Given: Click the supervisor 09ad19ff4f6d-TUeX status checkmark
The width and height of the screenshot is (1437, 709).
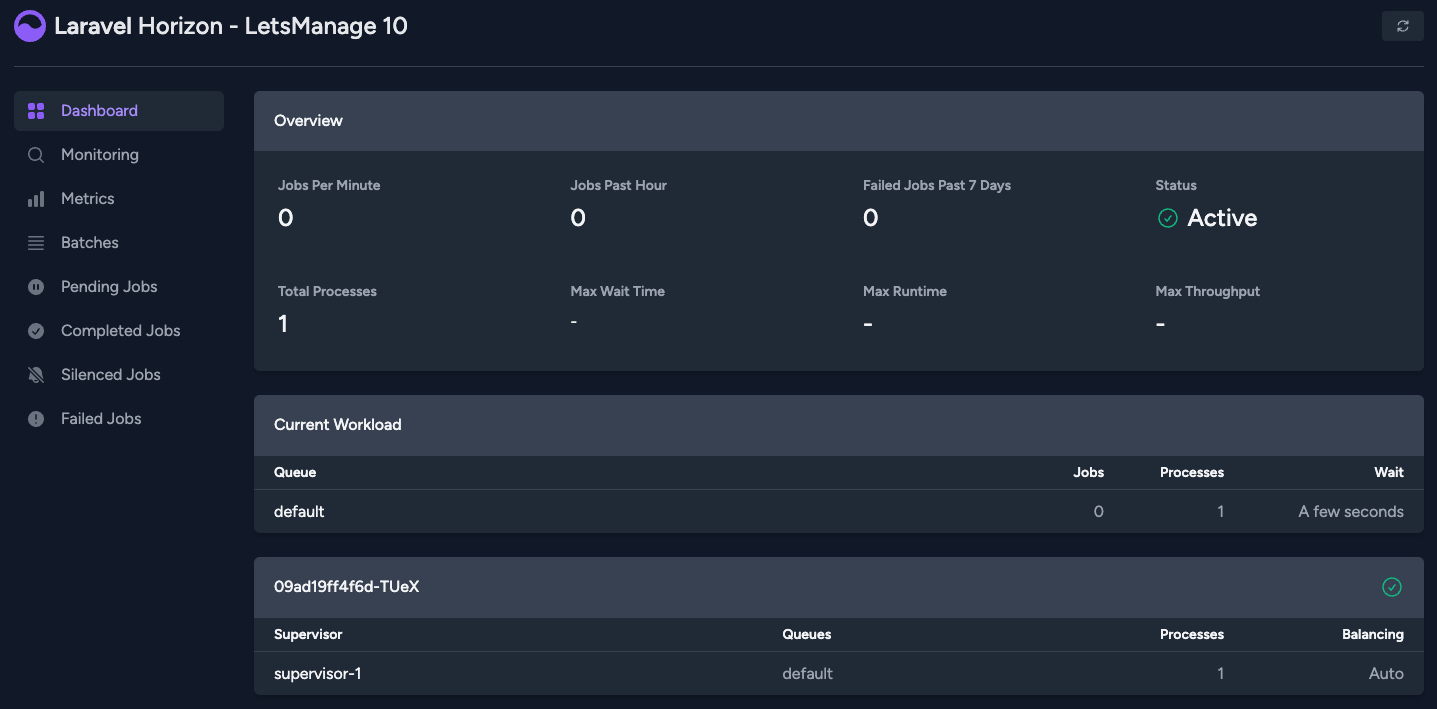Looking at the screenshot, I should point(1391,587).
